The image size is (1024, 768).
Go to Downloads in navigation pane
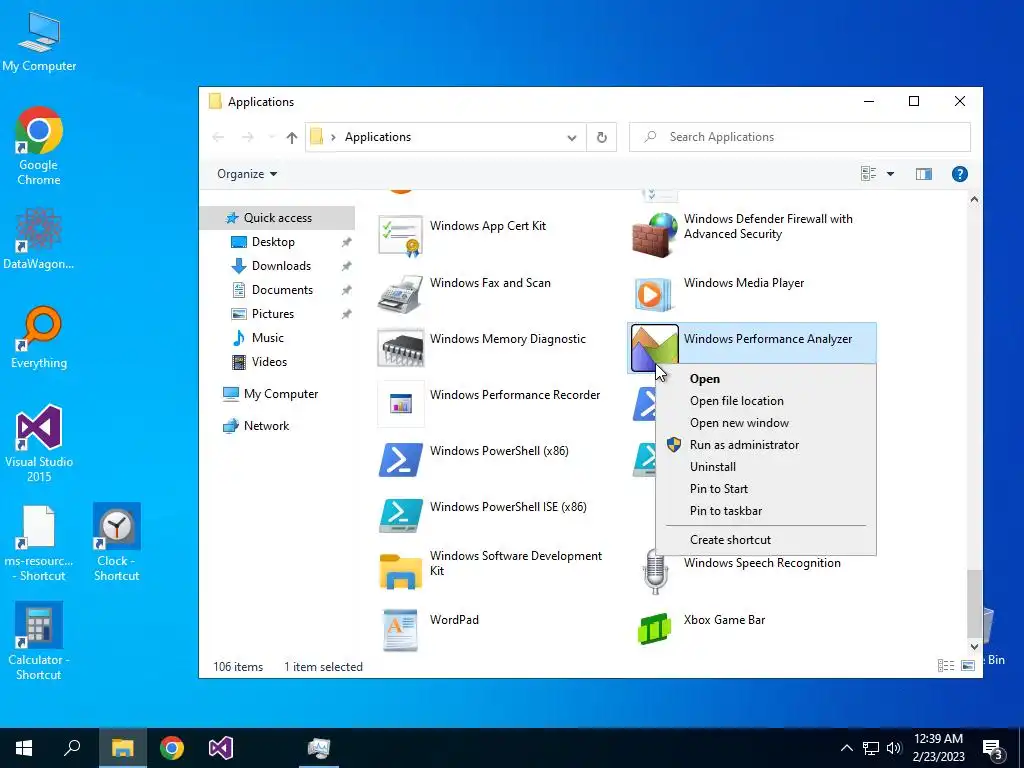[281, 266]
